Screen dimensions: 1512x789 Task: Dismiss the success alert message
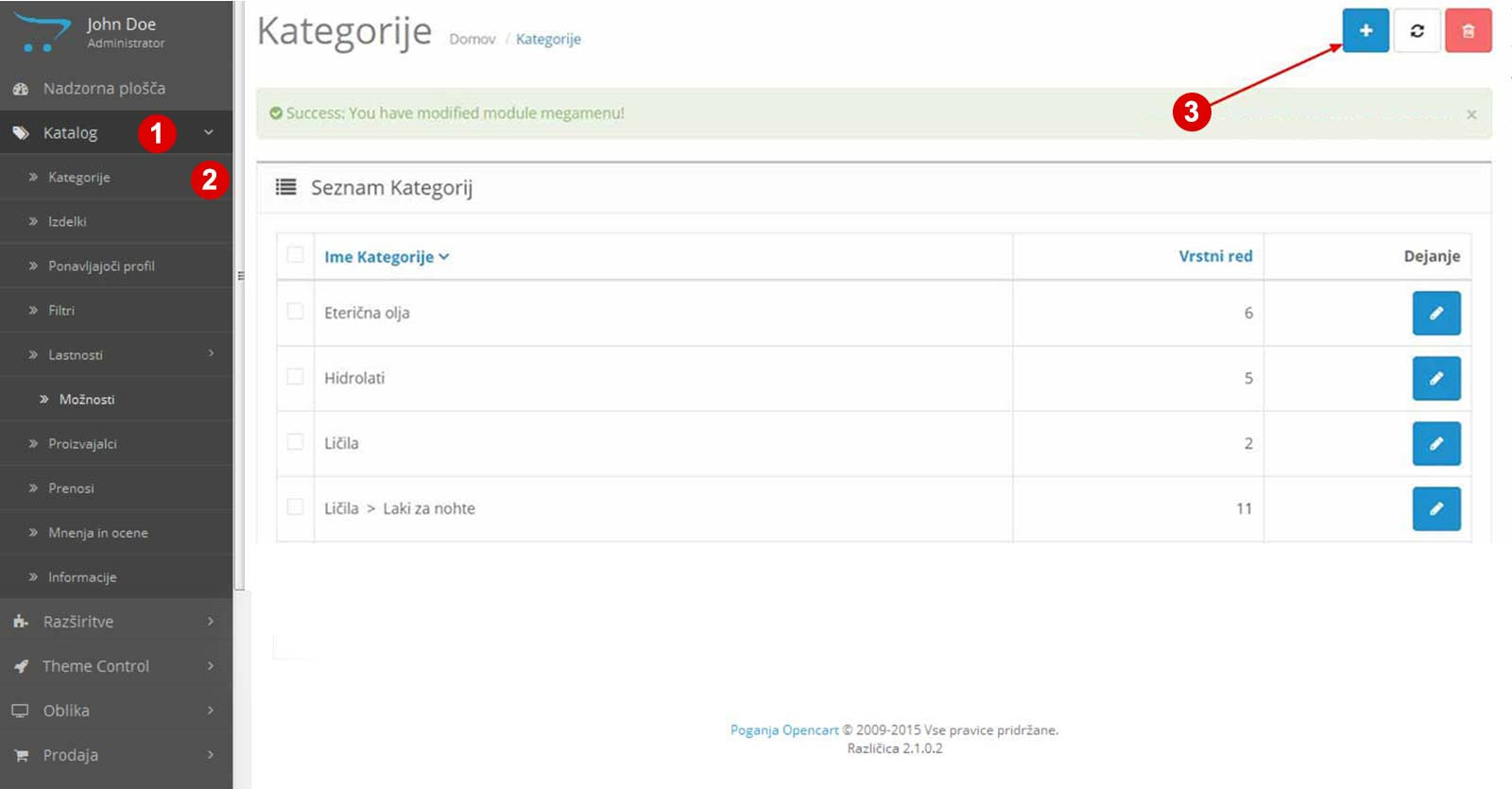pos(1471,114)
